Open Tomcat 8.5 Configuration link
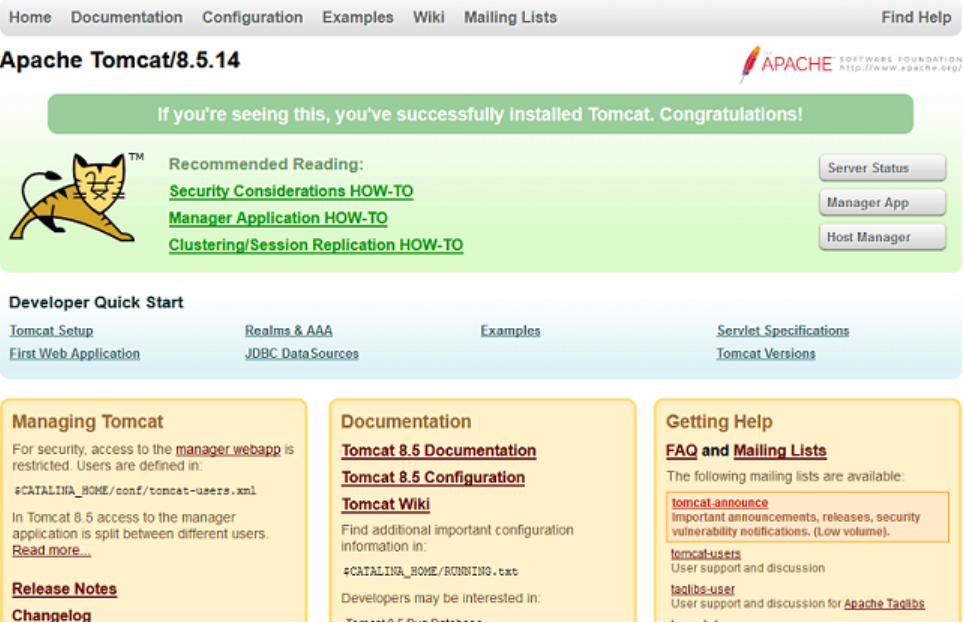Viewport: 964px width, 623px height. coord(433,478)
